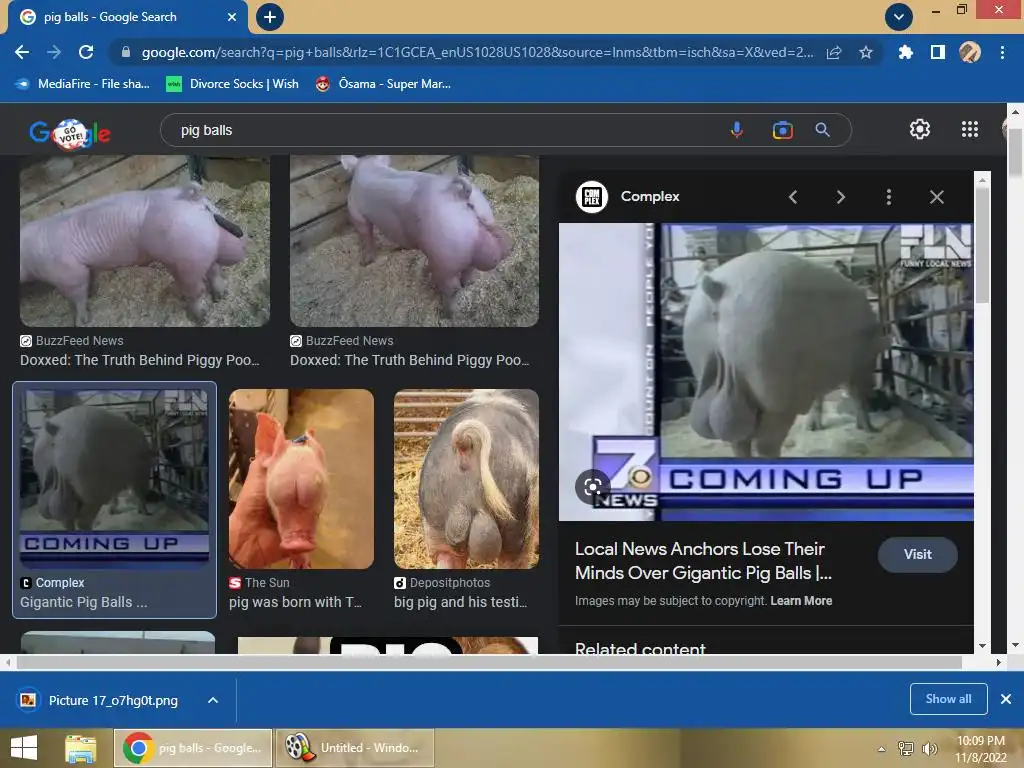The width and height of the screenshot is (1024, 768).
Task: Select the Depositphotos pig thumbnail
Action: tap(466, 479)
